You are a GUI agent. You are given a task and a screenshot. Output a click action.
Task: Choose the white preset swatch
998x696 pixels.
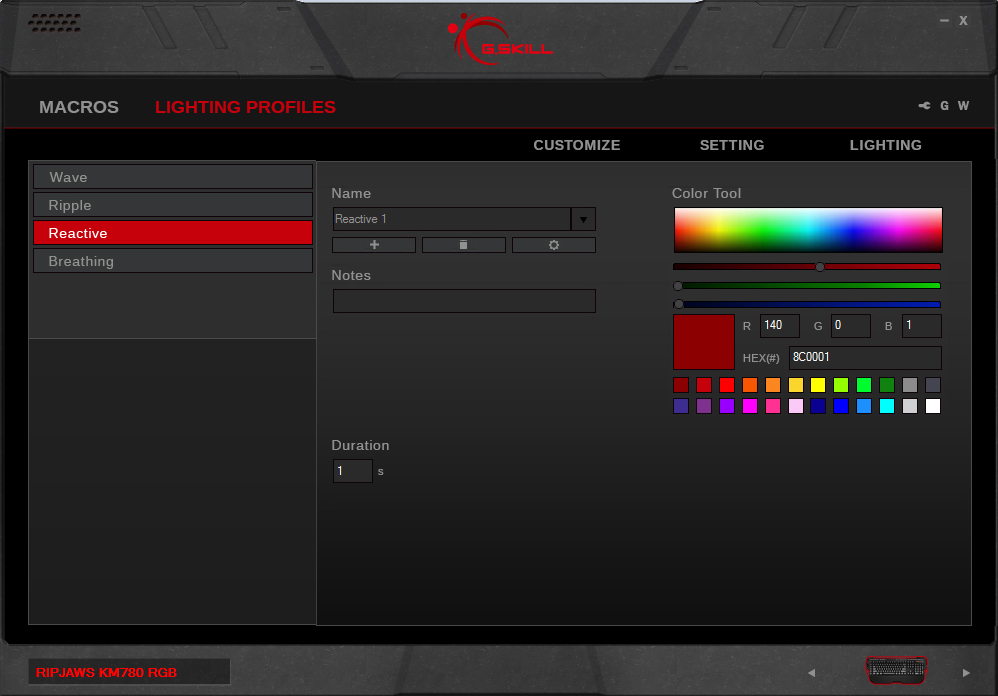933,406
